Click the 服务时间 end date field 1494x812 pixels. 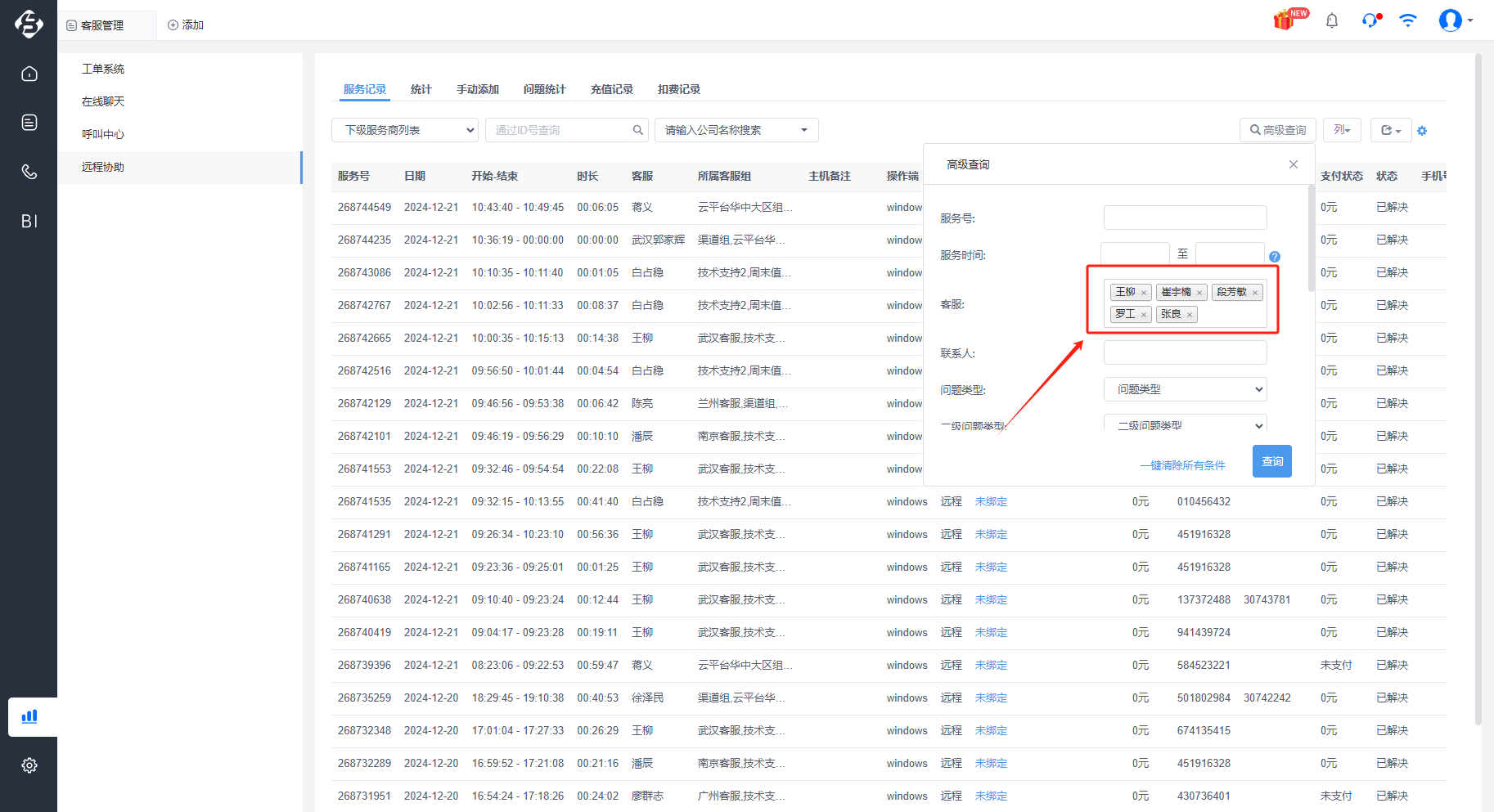[x=1230, y=253]
